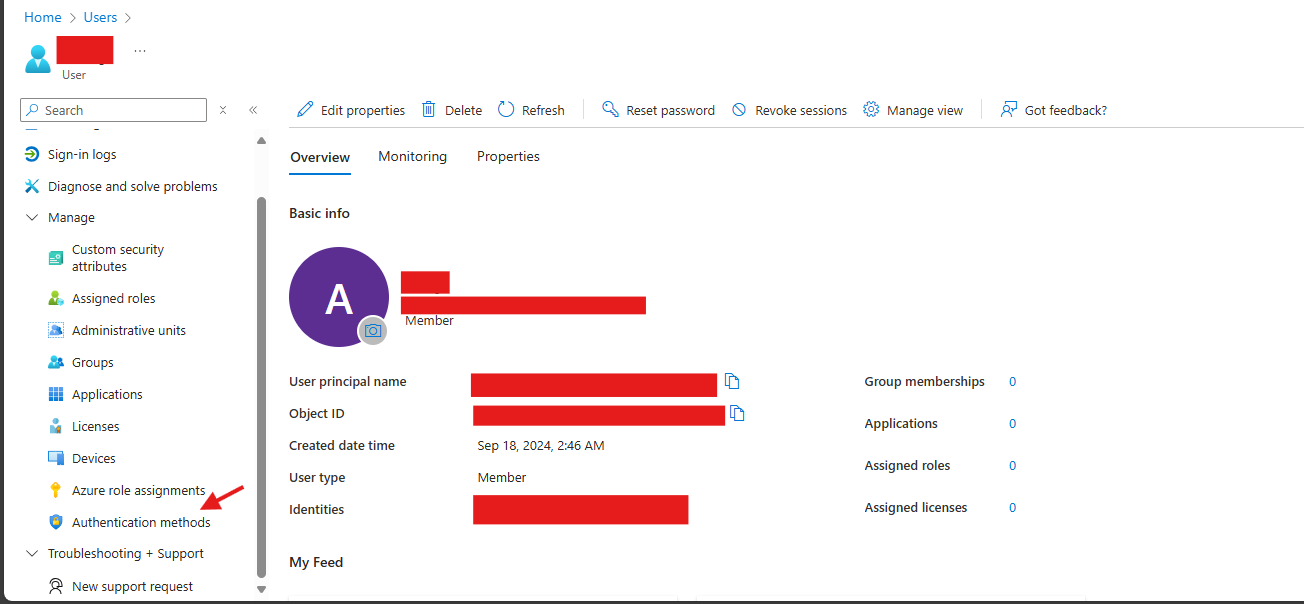This screenshot has width=1304, height=604.
Task: Click the Manage view gear icon
Action: point(871,110)
